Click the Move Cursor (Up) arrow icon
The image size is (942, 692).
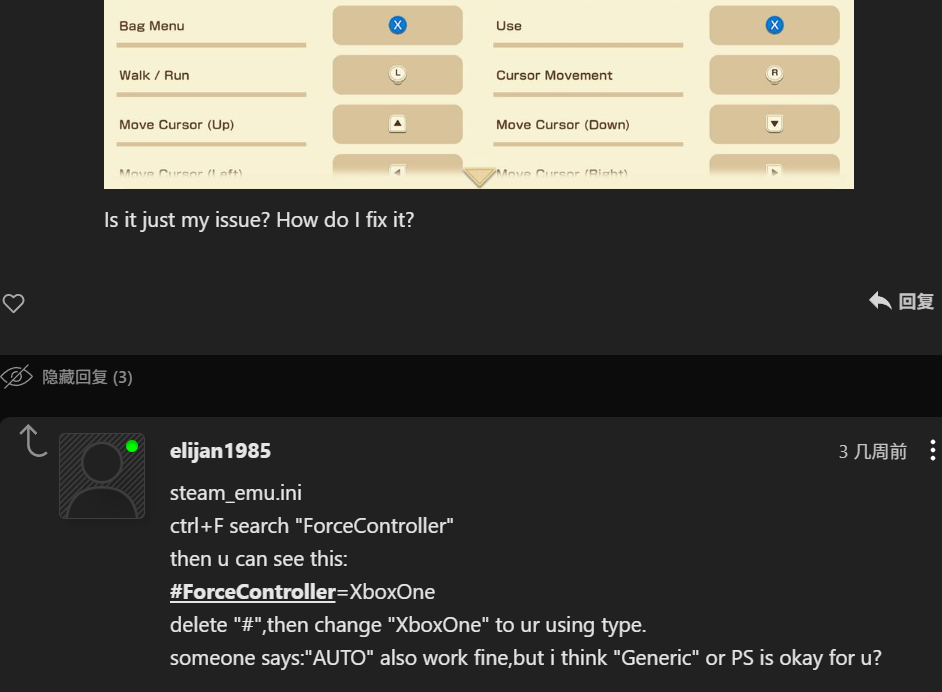click(397, 124)
